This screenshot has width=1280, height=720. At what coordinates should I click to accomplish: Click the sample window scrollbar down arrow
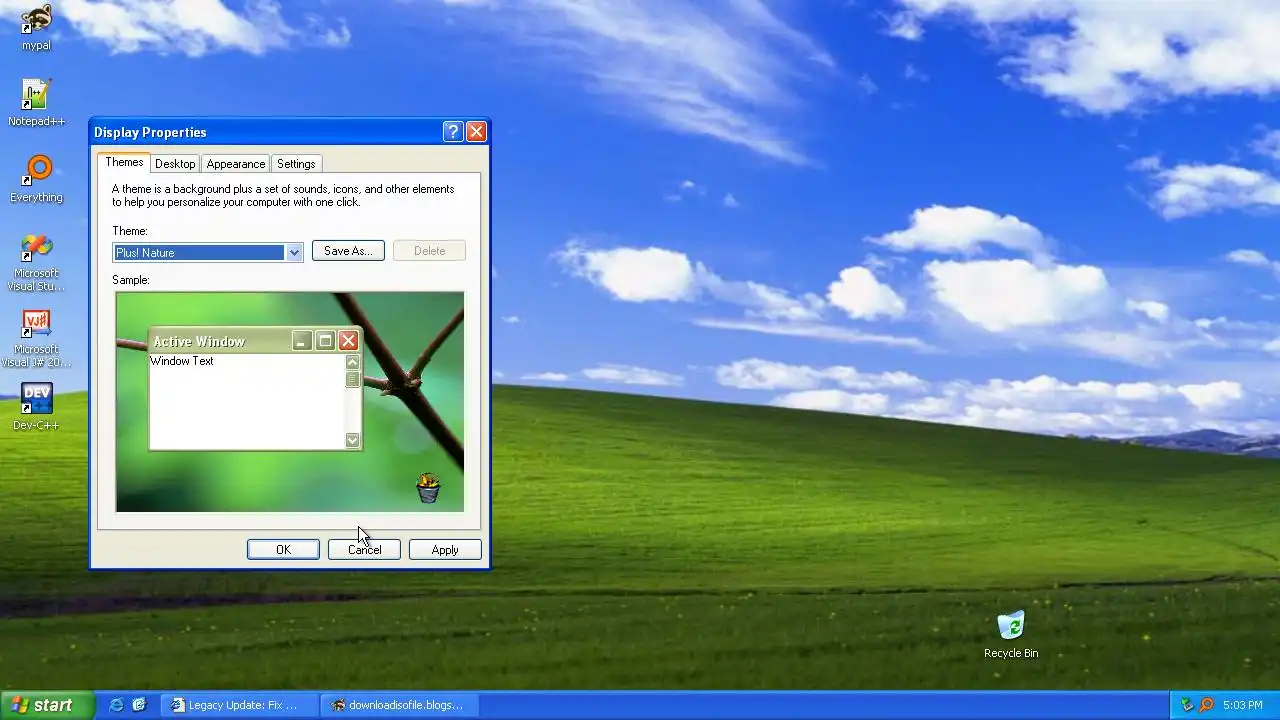click(x=352, y=440)
